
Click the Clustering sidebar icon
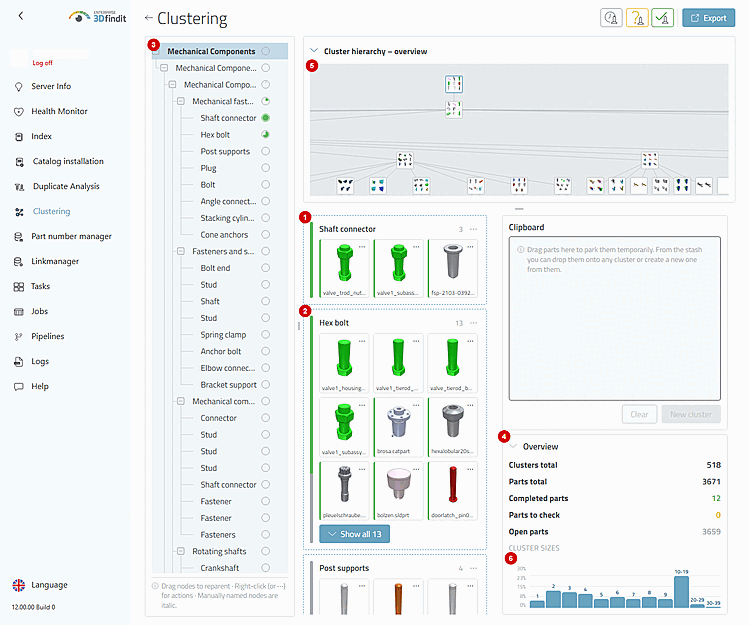click(x=19, y=212)
